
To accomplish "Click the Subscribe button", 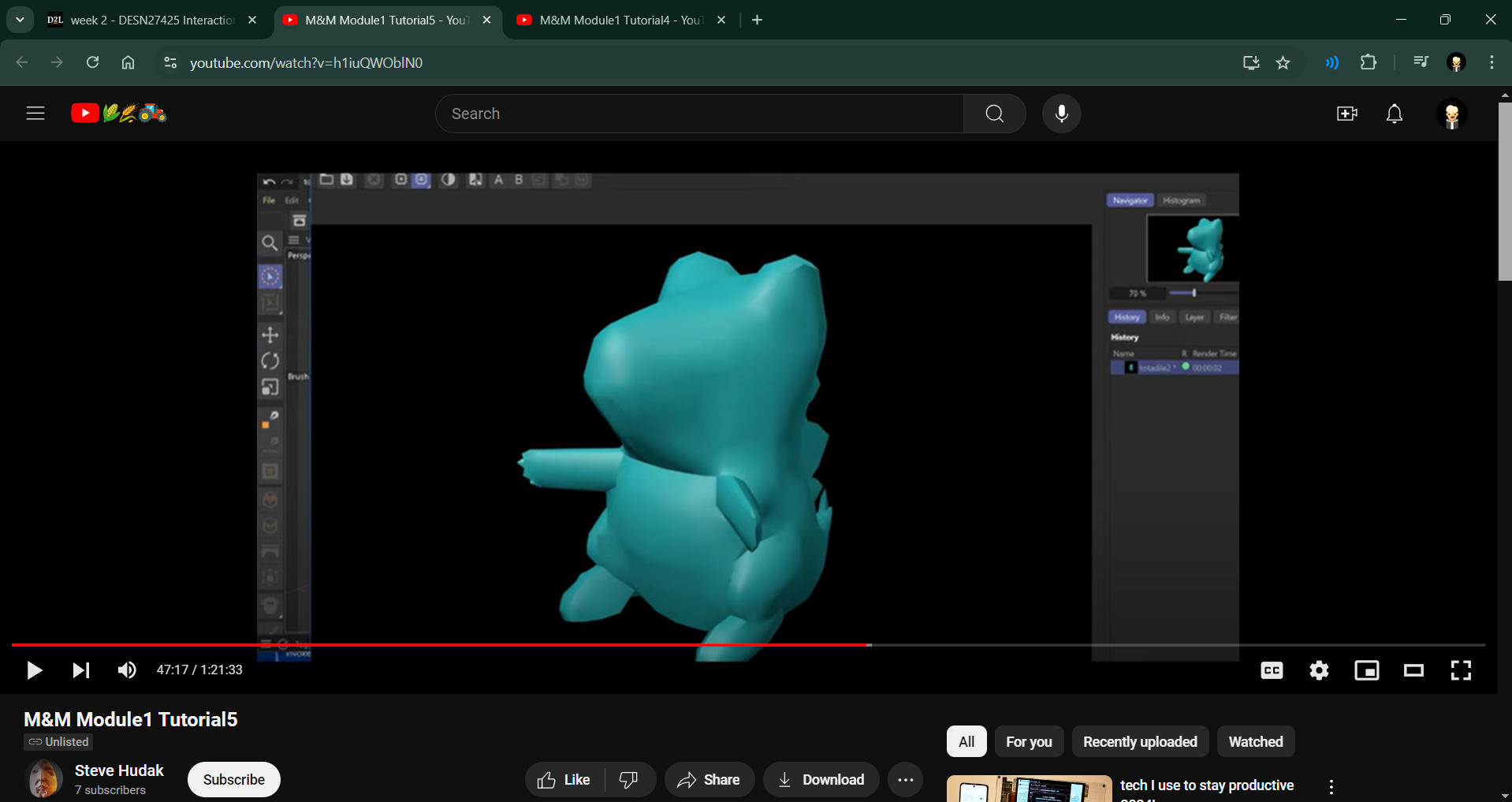I will click(x=233, y=779).
